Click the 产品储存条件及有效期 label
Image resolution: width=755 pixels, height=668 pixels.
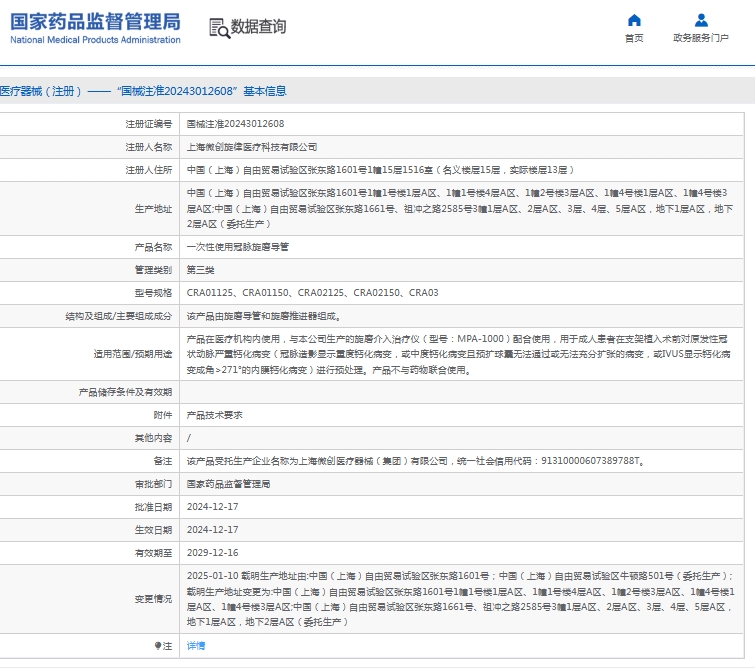coord(125,393)
